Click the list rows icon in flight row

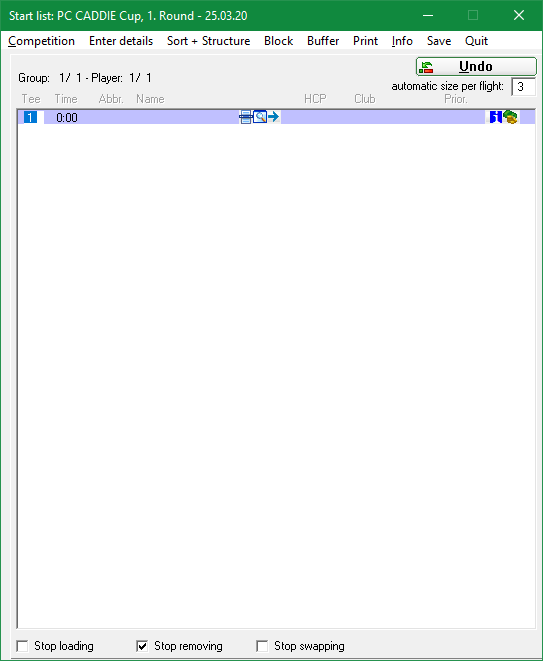tap(246, 117)
